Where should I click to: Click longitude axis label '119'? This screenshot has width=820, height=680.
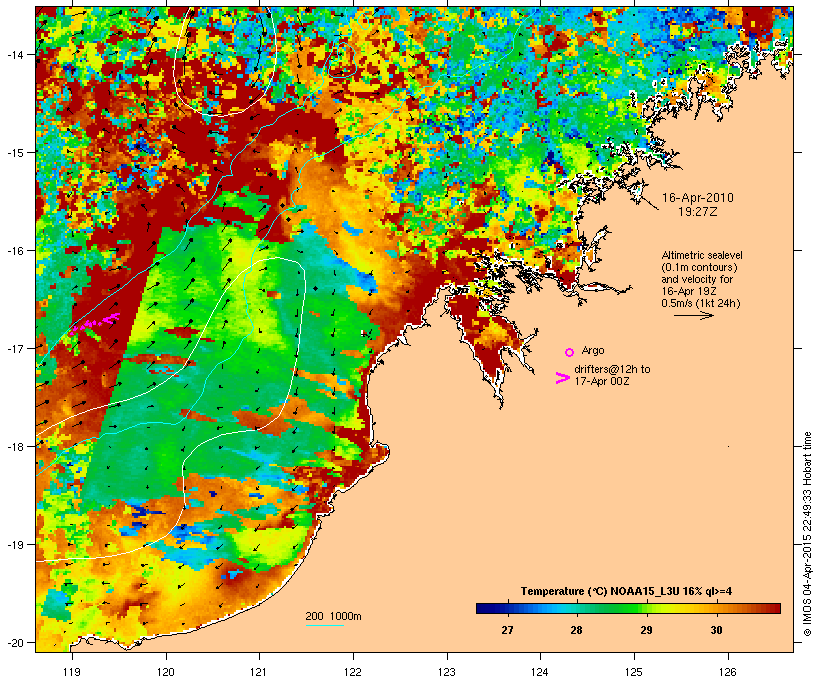coord(72,672)
